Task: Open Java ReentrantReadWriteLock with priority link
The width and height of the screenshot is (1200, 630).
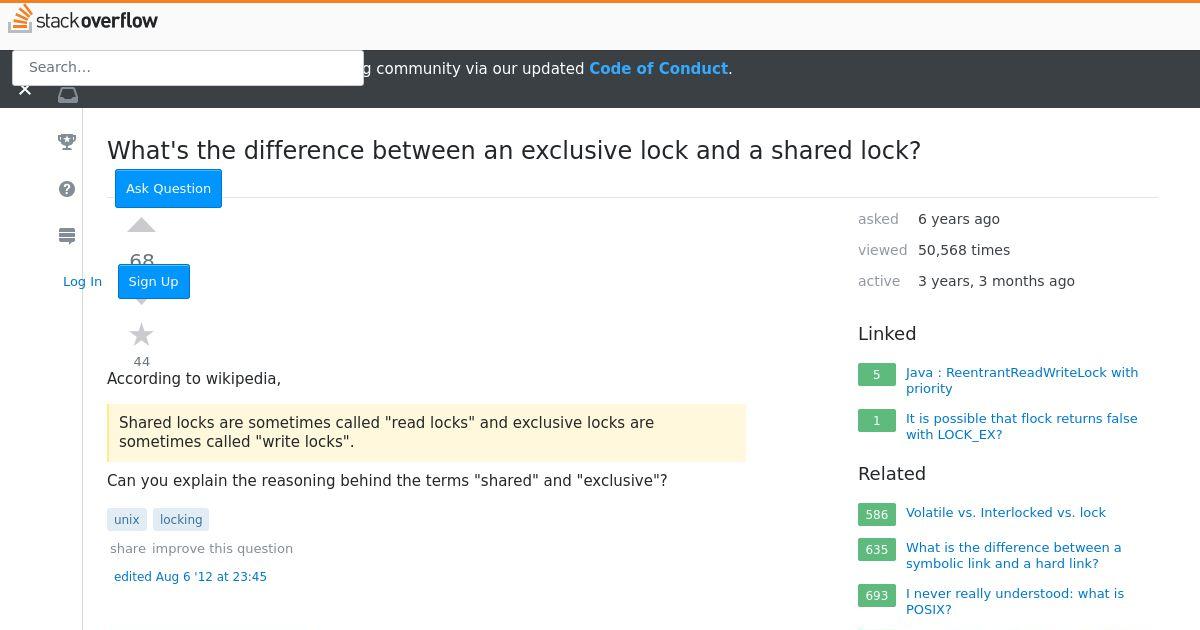Action: coord(1022,380)
